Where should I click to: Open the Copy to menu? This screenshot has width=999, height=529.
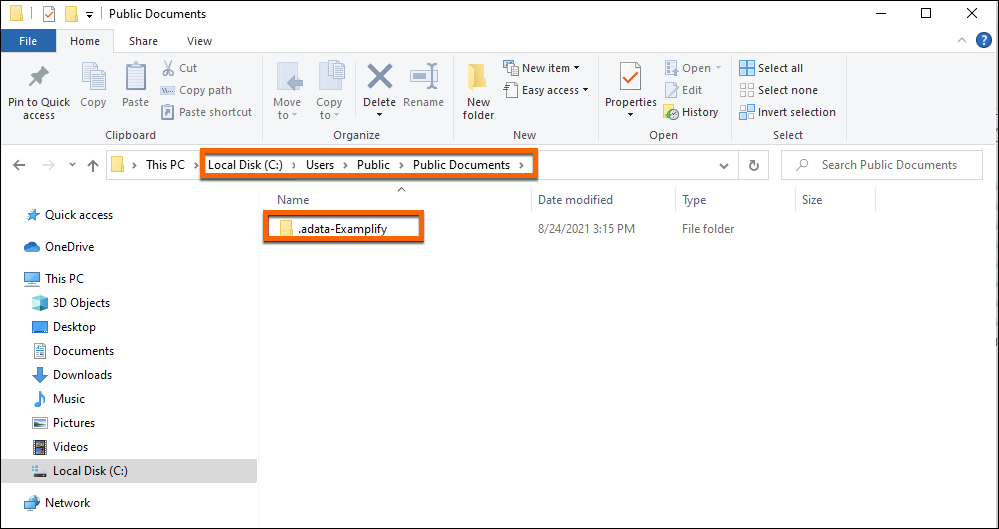click(x=329, y=91)
